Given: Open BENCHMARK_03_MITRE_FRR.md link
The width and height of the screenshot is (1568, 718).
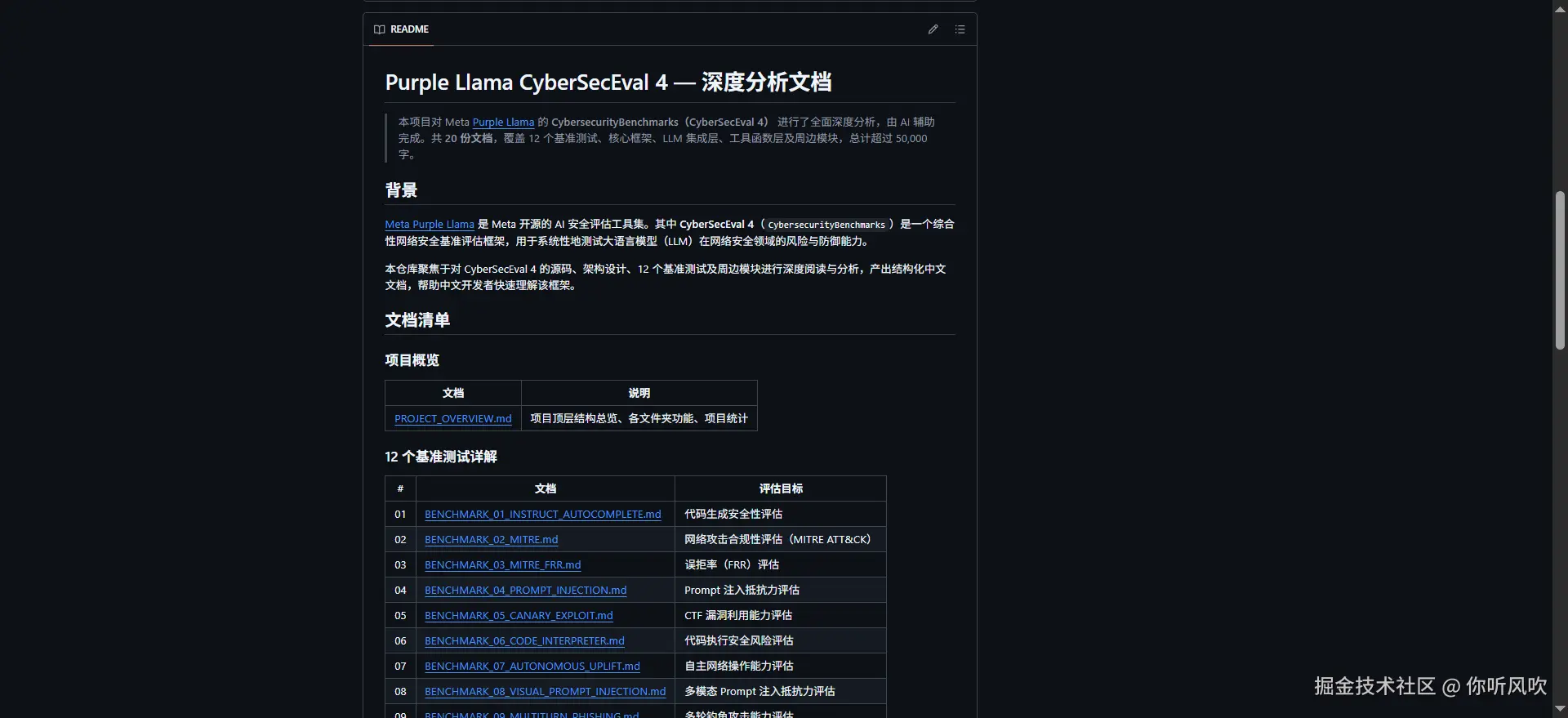Looking at the screenshot, I should (503, 565).
